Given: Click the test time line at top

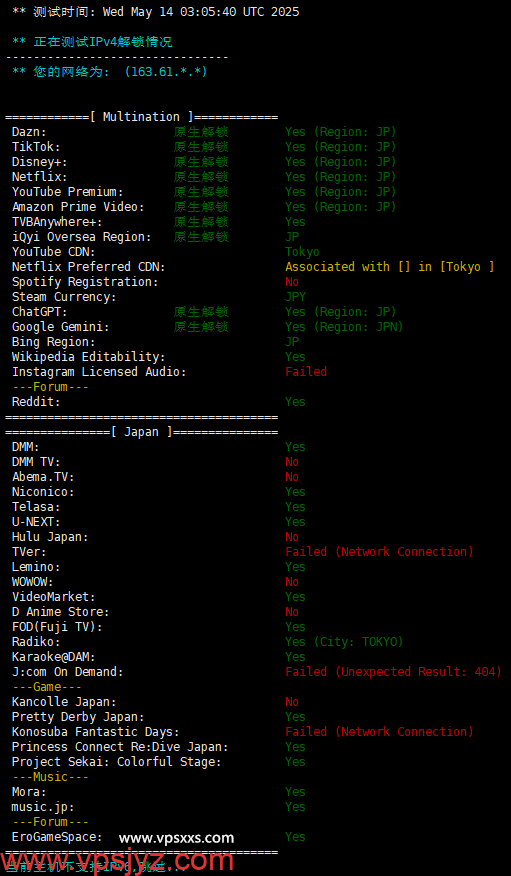Looking at the screenshot, I should click(156, 12).
